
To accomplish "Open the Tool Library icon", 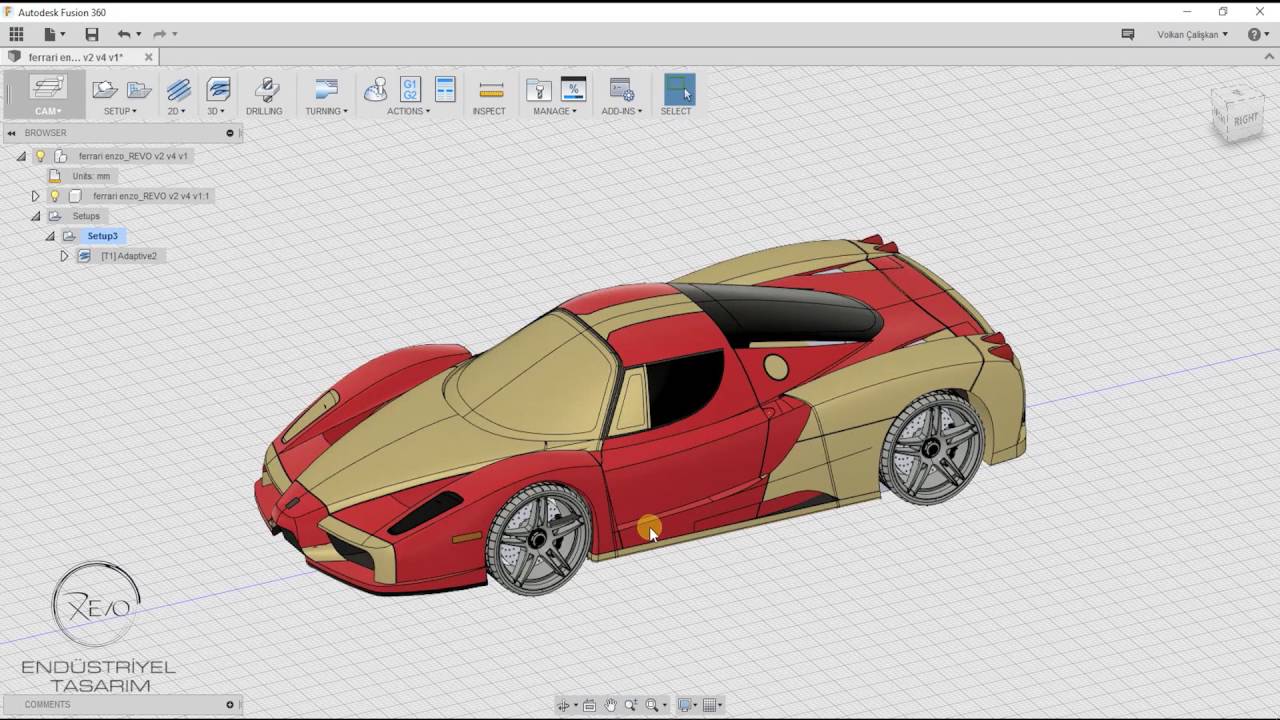I will [539, 89].
